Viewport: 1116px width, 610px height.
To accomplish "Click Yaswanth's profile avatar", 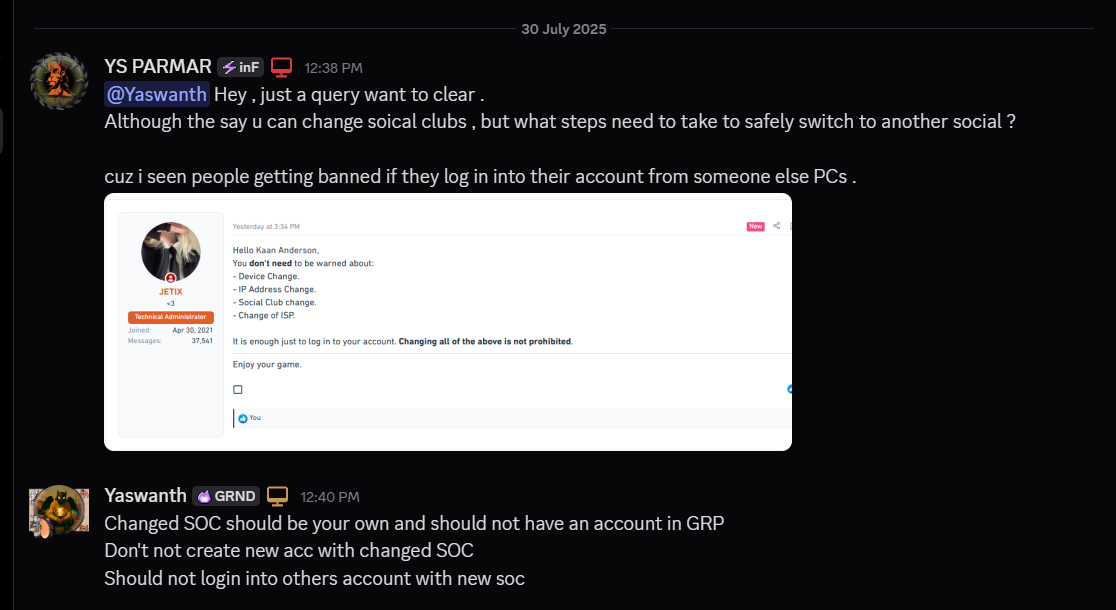I will click(x=58, y=510).
